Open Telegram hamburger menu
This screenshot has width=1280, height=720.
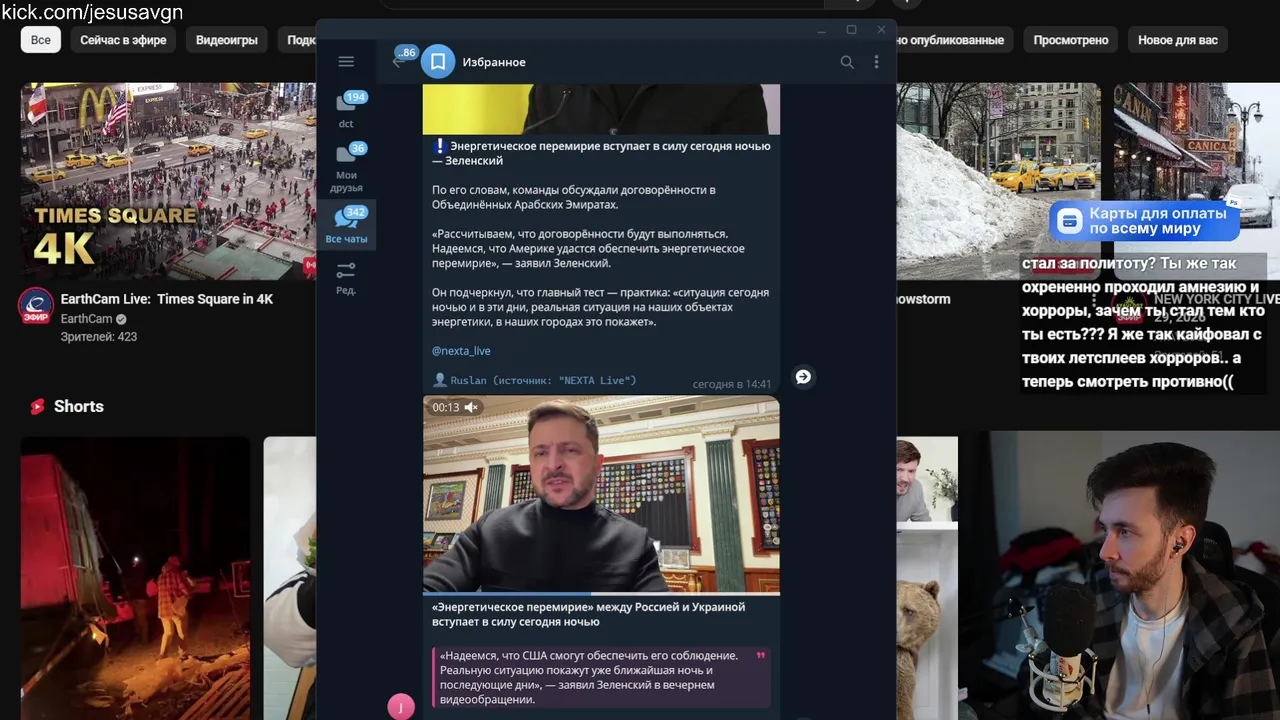pyautogui.click(x=346, y=61)
